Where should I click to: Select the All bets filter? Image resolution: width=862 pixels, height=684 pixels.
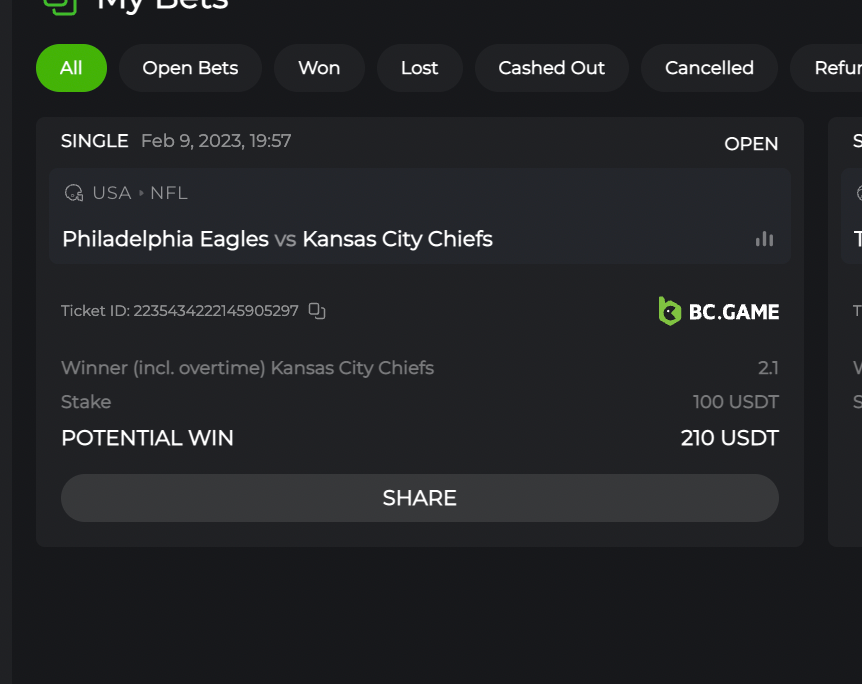(71, 68)
